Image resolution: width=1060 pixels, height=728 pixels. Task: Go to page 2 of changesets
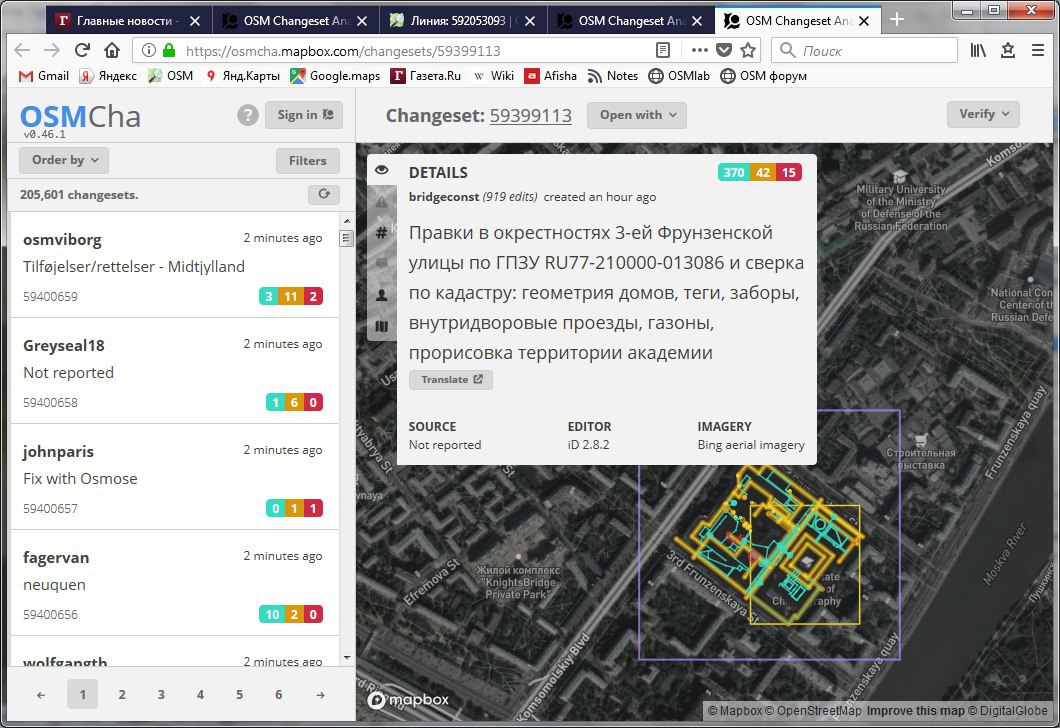(122, 694)
